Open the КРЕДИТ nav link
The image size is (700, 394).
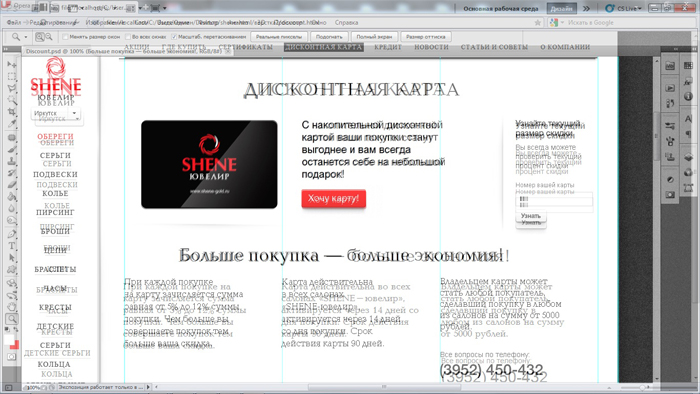pos(388,47)
